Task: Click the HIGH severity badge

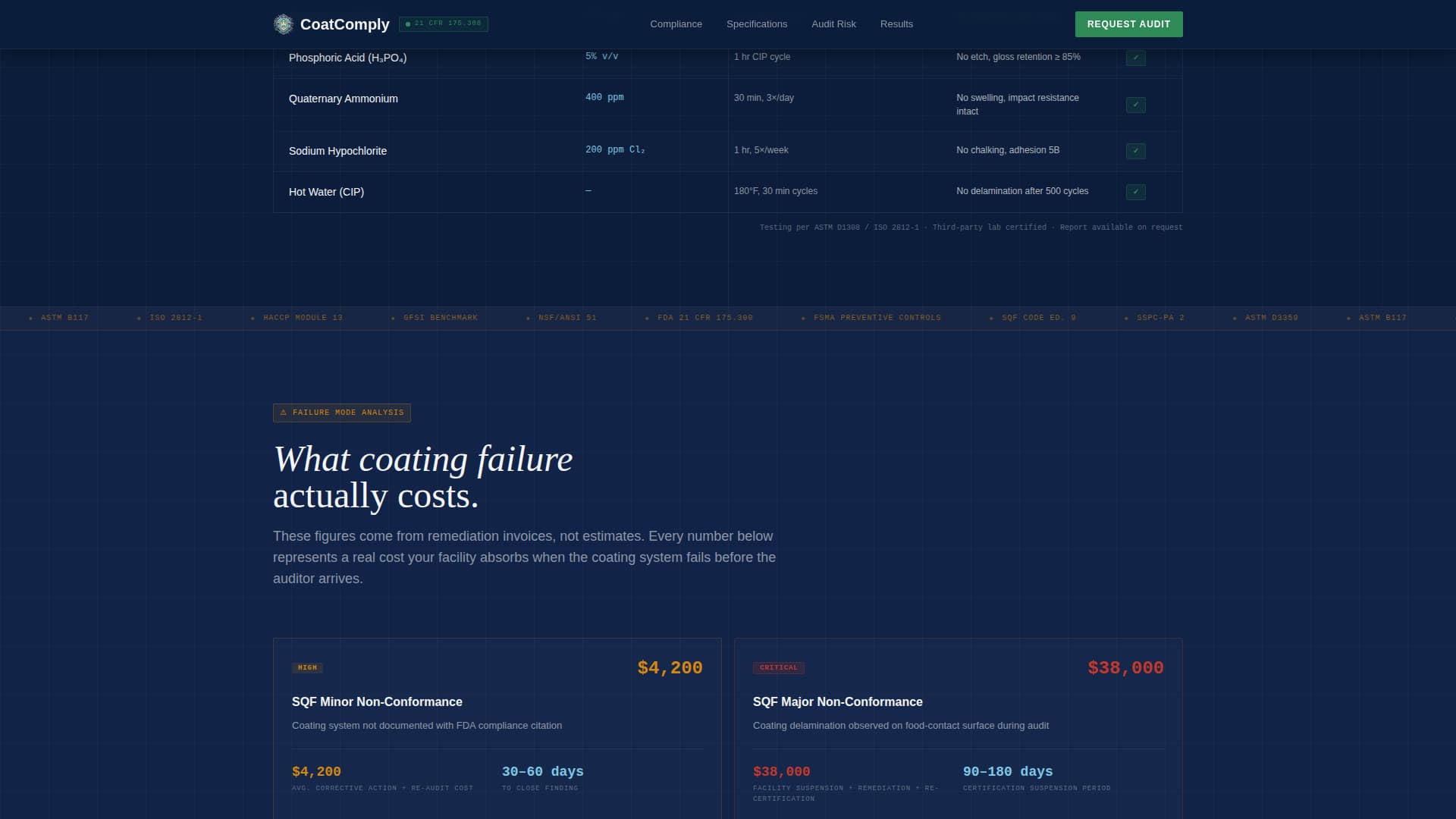Action: pos(307,667)
